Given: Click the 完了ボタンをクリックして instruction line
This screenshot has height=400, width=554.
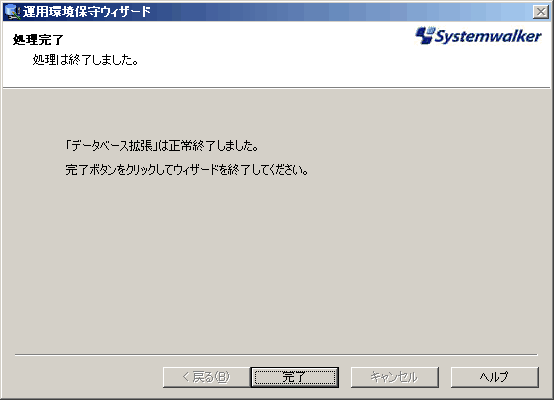Looking at the screenshot, I should [x=187, y=170].
